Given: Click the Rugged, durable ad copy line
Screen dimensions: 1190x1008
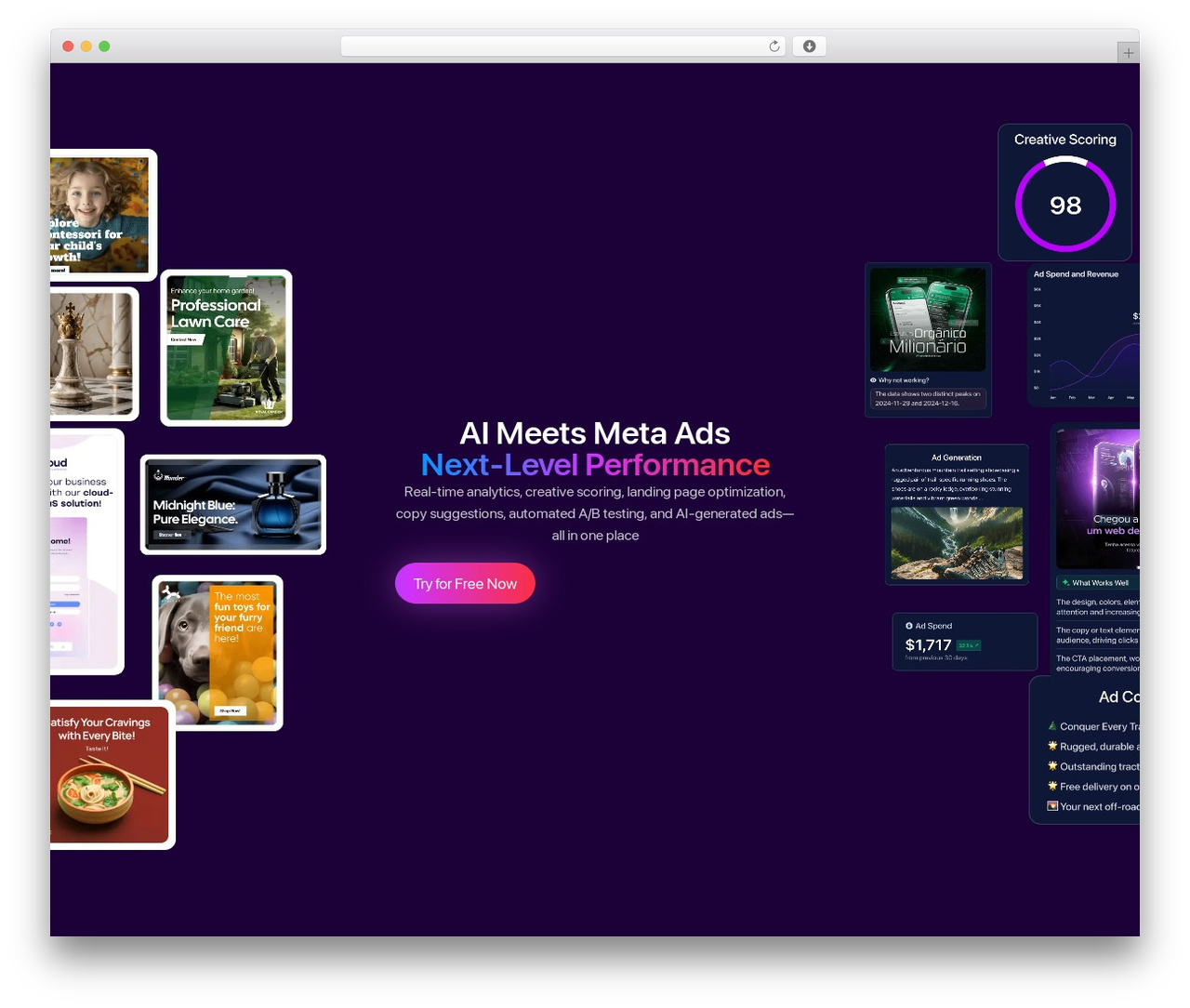Looking at the screenshot, I should 1093,747.
